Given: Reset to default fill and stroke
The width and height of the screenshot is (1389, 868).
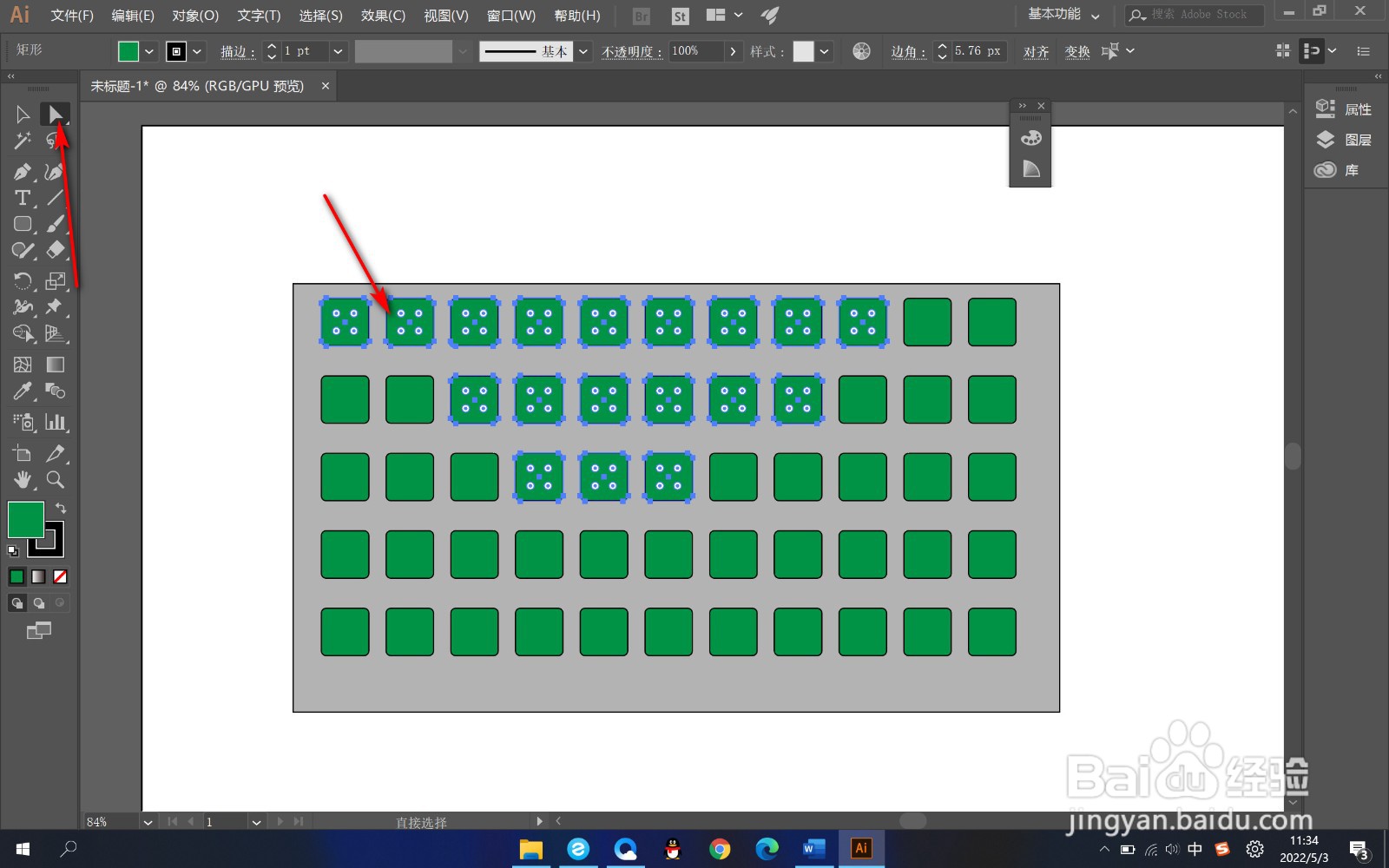Looking at the screenshot, I should (x=13, y=550).
